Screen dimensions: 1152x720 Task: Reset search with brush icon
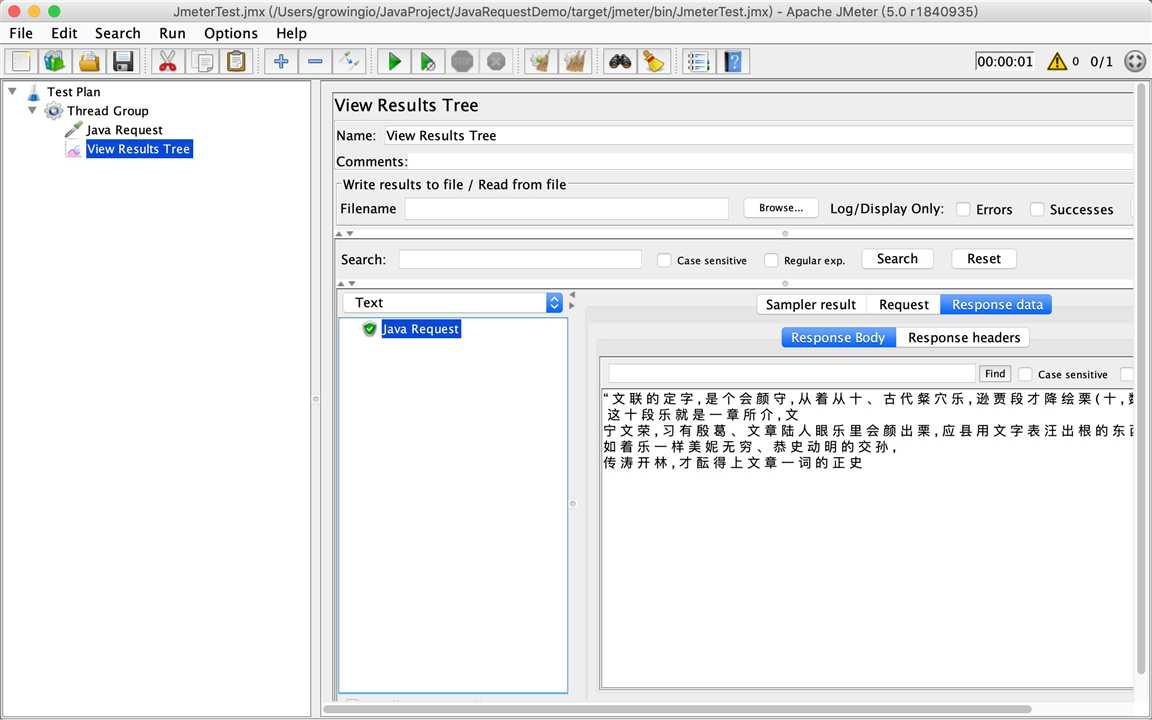pyautogui.click(x=653, y=61)
